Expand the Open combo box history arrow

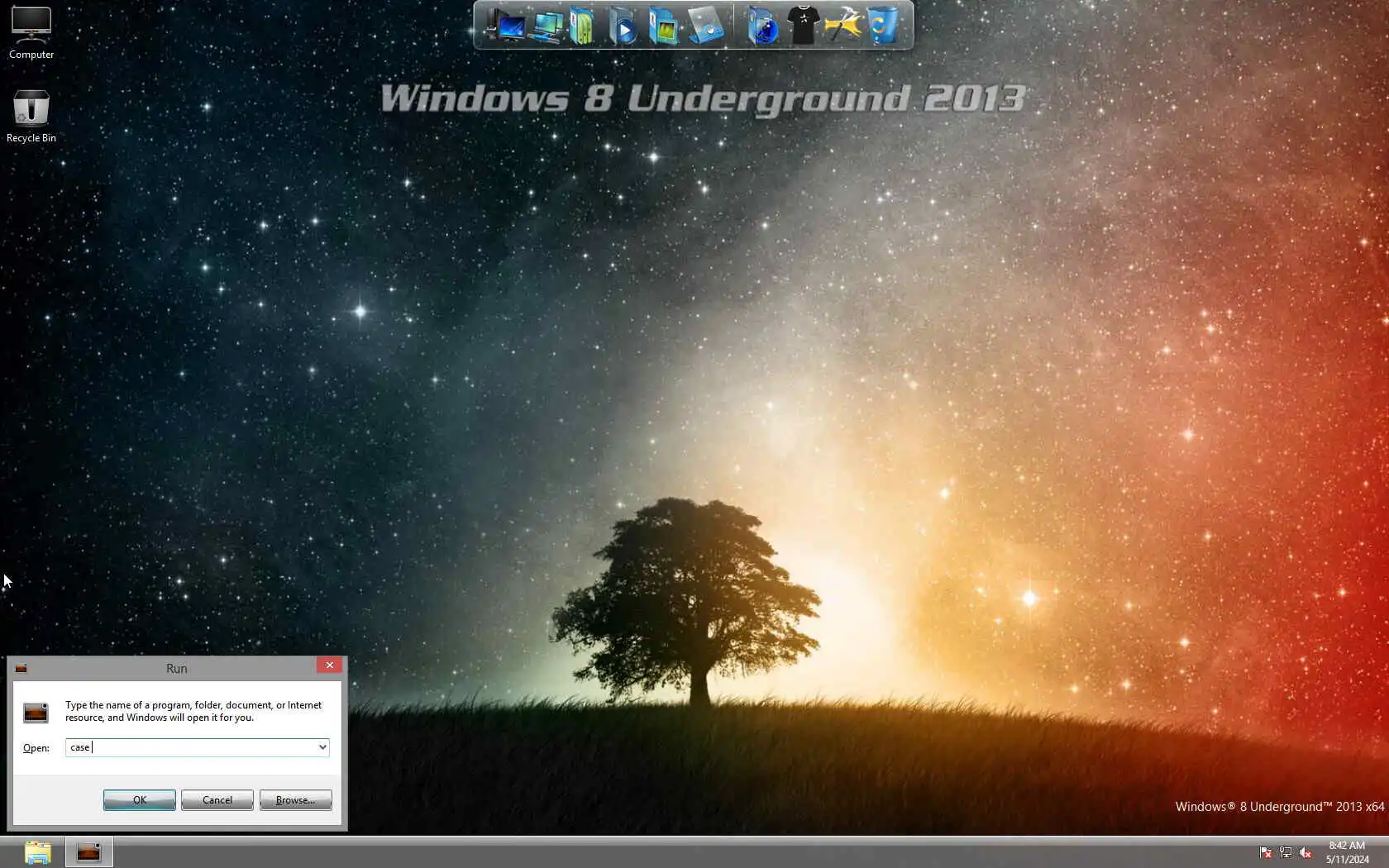322,747
